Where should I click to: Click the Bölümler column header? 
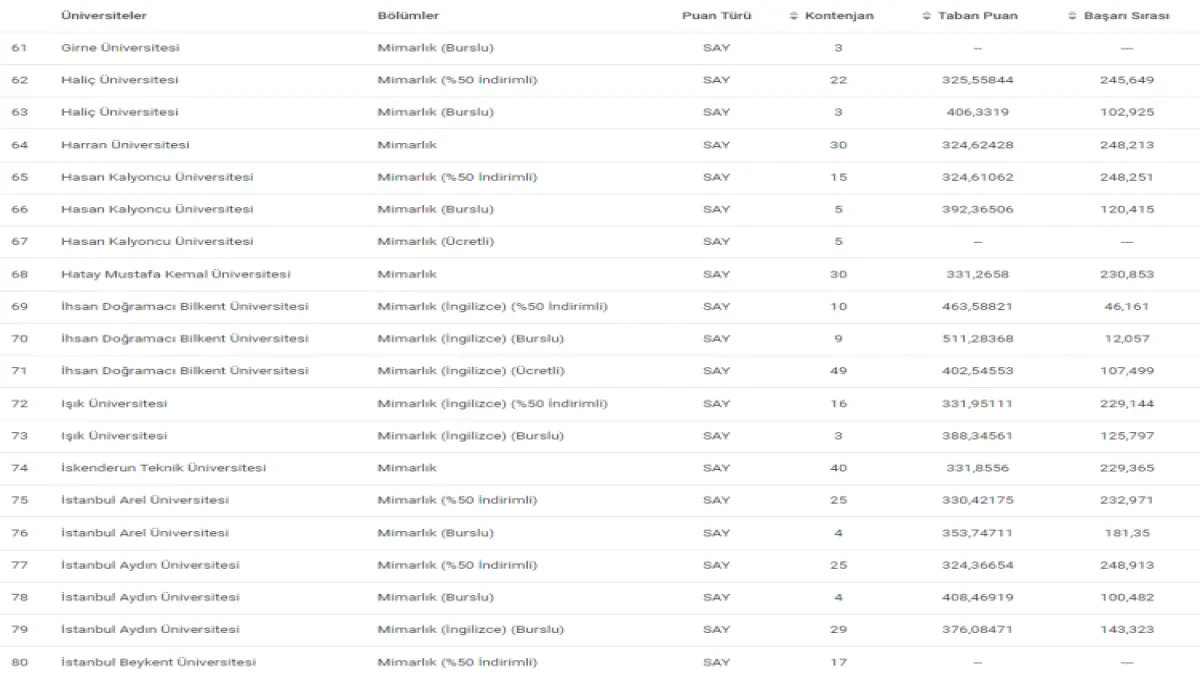point(408,16)
